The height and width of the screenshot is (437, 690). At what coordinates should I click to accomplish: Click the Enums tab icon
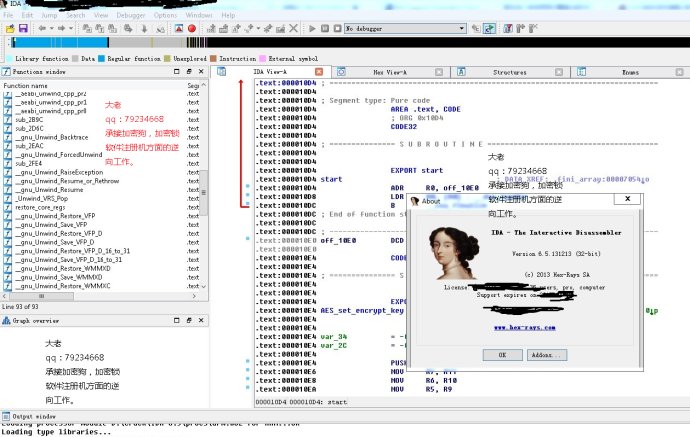click(581, 72)
